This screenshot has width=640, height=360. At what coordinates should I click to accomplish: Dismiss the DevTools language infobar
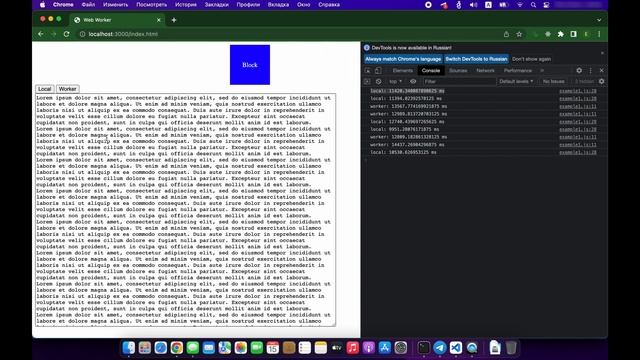pyautogui.click(x=602, y=53)
